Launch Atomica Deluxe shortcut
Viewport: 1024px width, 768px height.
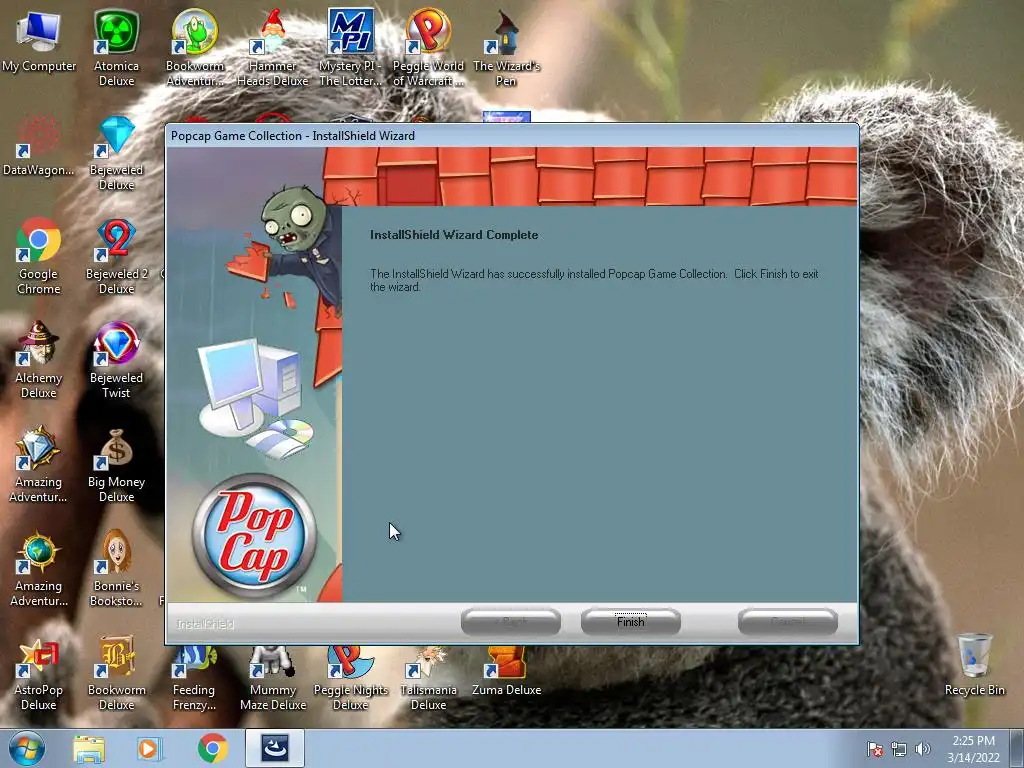pyautogui.click(x=116, y=48)
